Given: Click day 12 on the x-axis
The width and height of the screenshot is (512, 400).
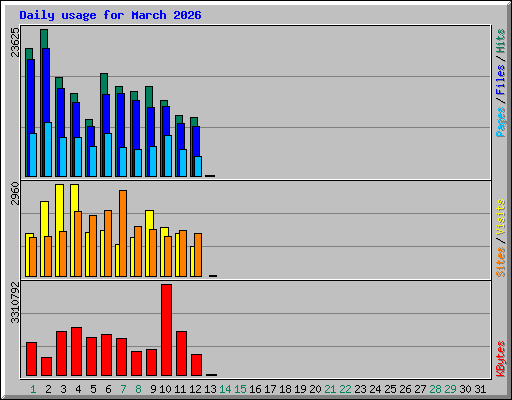Looking at the screenshot, I should point(195,389).
